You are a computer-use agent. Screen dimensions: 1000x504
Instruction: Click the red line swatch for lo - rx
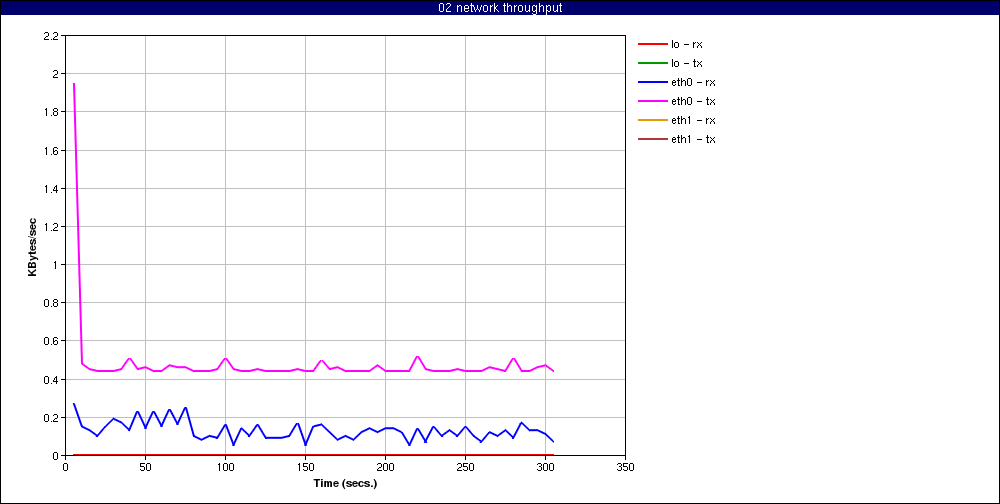(x=652, y=45)
